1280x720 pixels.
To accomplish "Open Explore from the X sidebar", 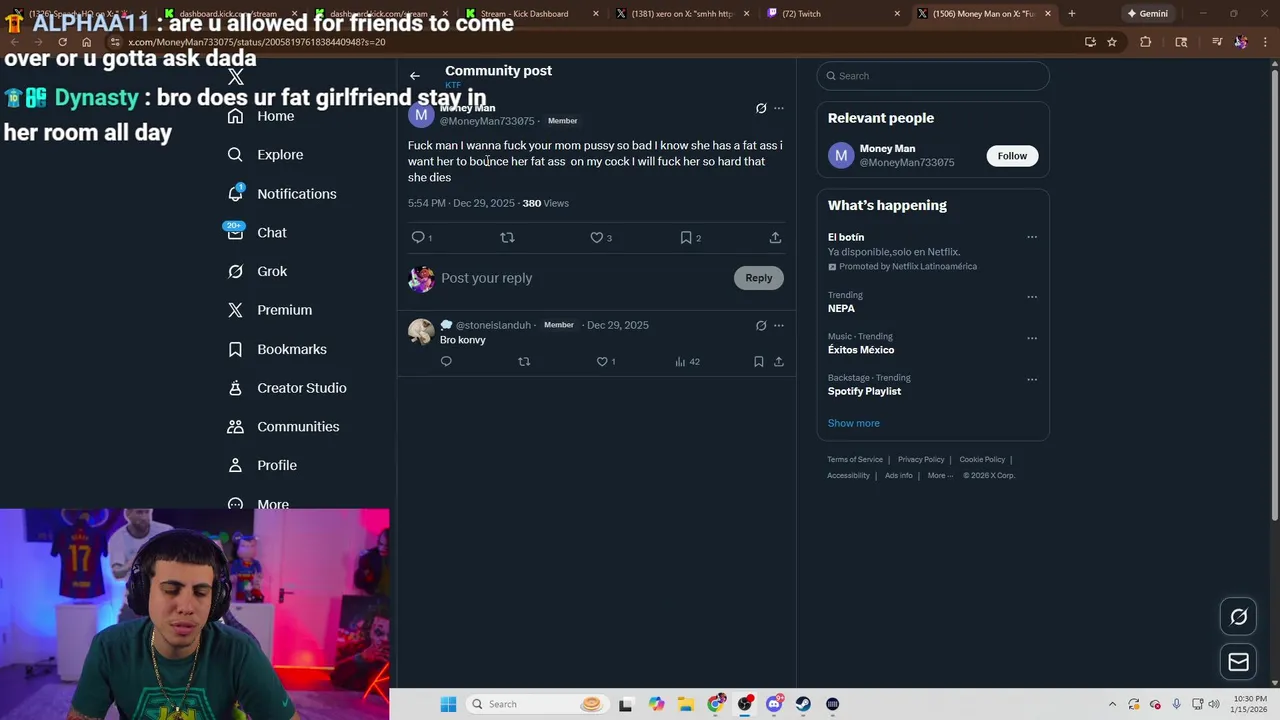I will click(266, 155).
